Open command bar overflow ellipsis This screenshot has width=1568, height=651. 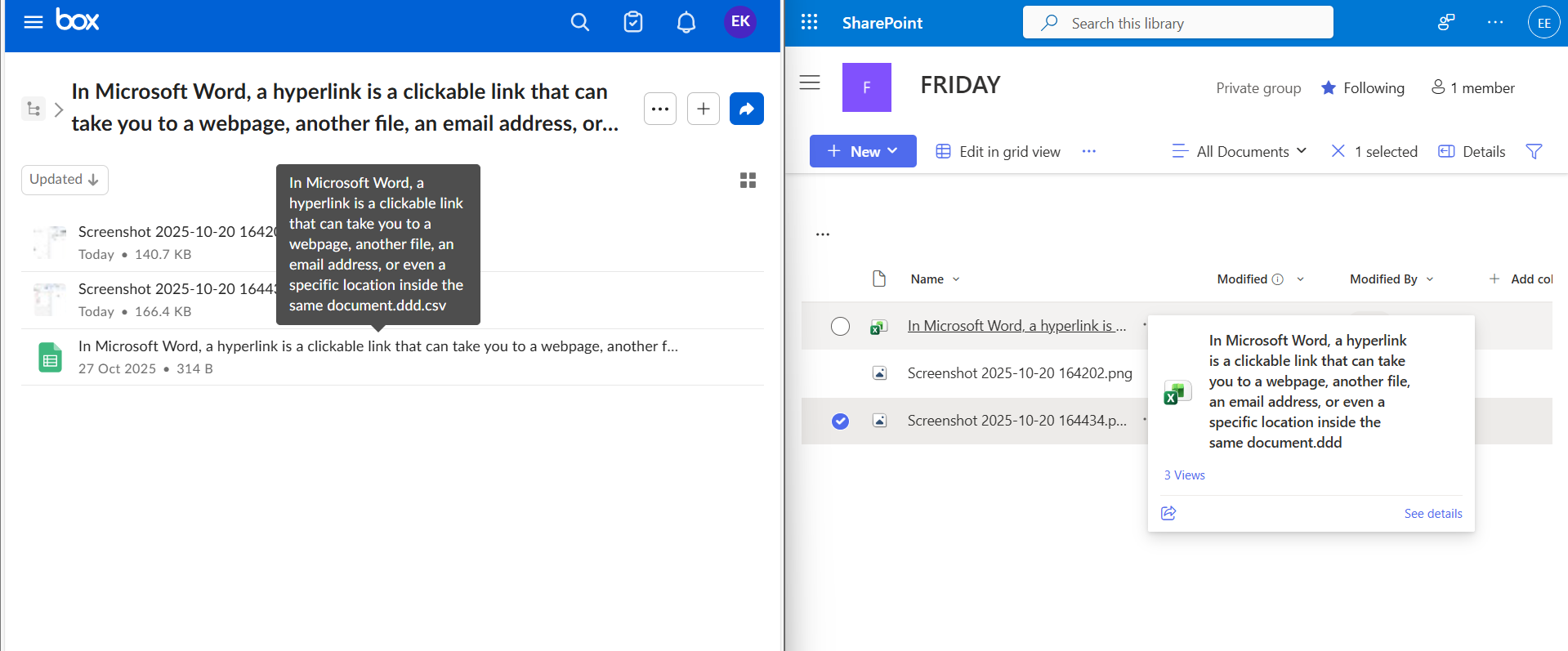point(1088,151)
